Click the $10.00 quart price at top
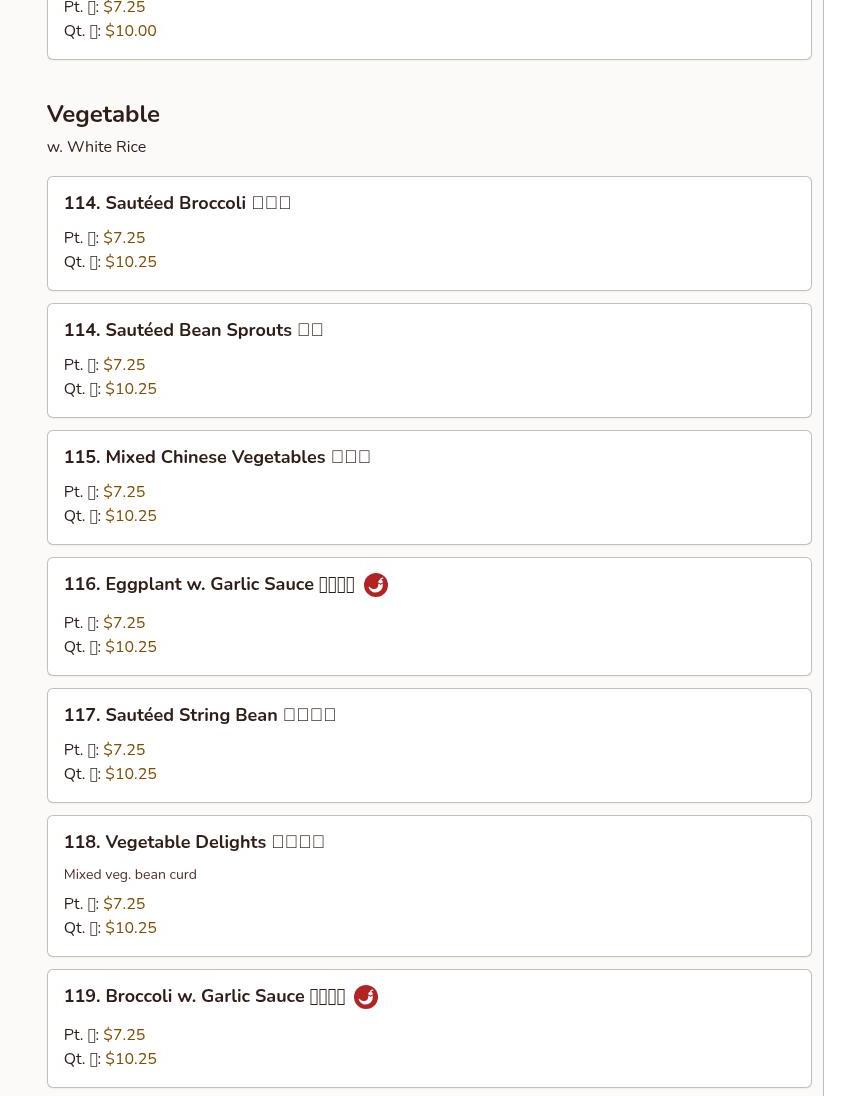 coord(131,31)
